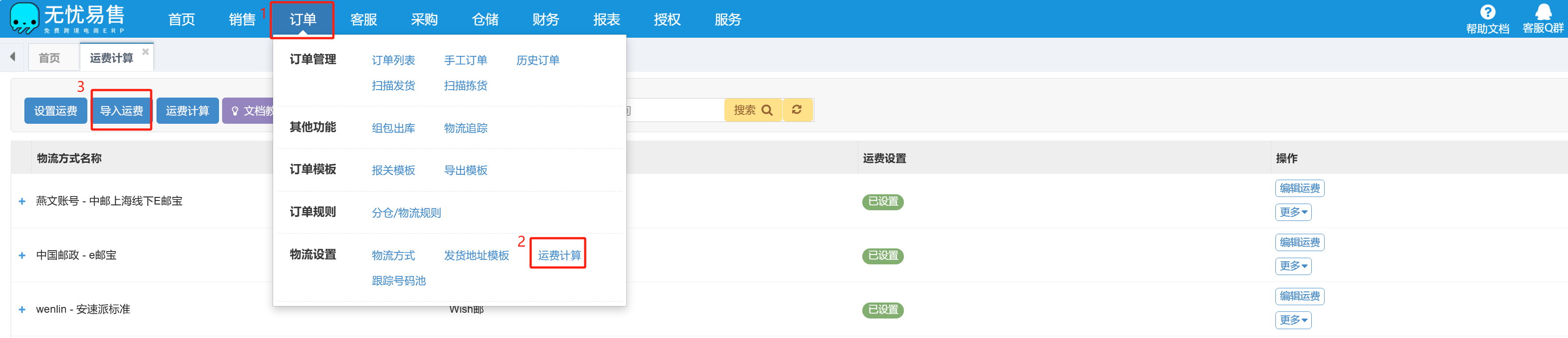Click the 中国邮政 - e邮宝 row name
The height and width of the screenshot is (338, 1568).
coord(76,256)
